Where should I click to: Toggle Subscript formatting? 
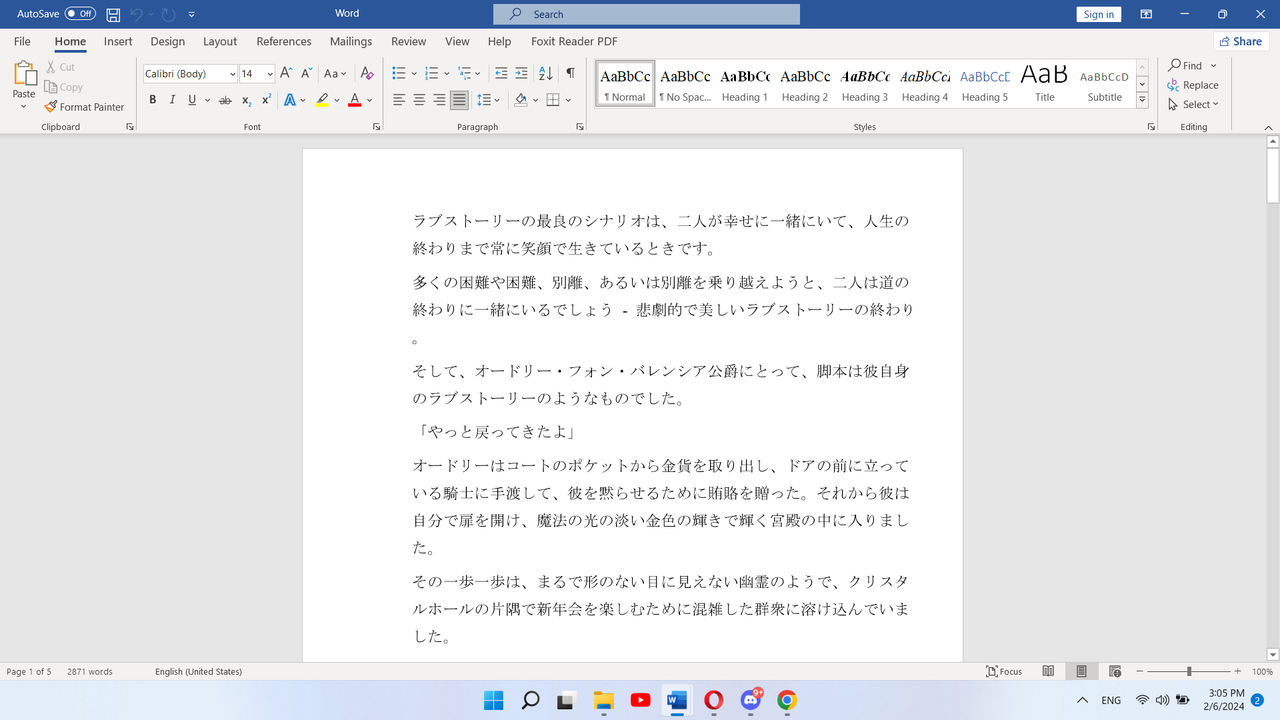point(247,100)
